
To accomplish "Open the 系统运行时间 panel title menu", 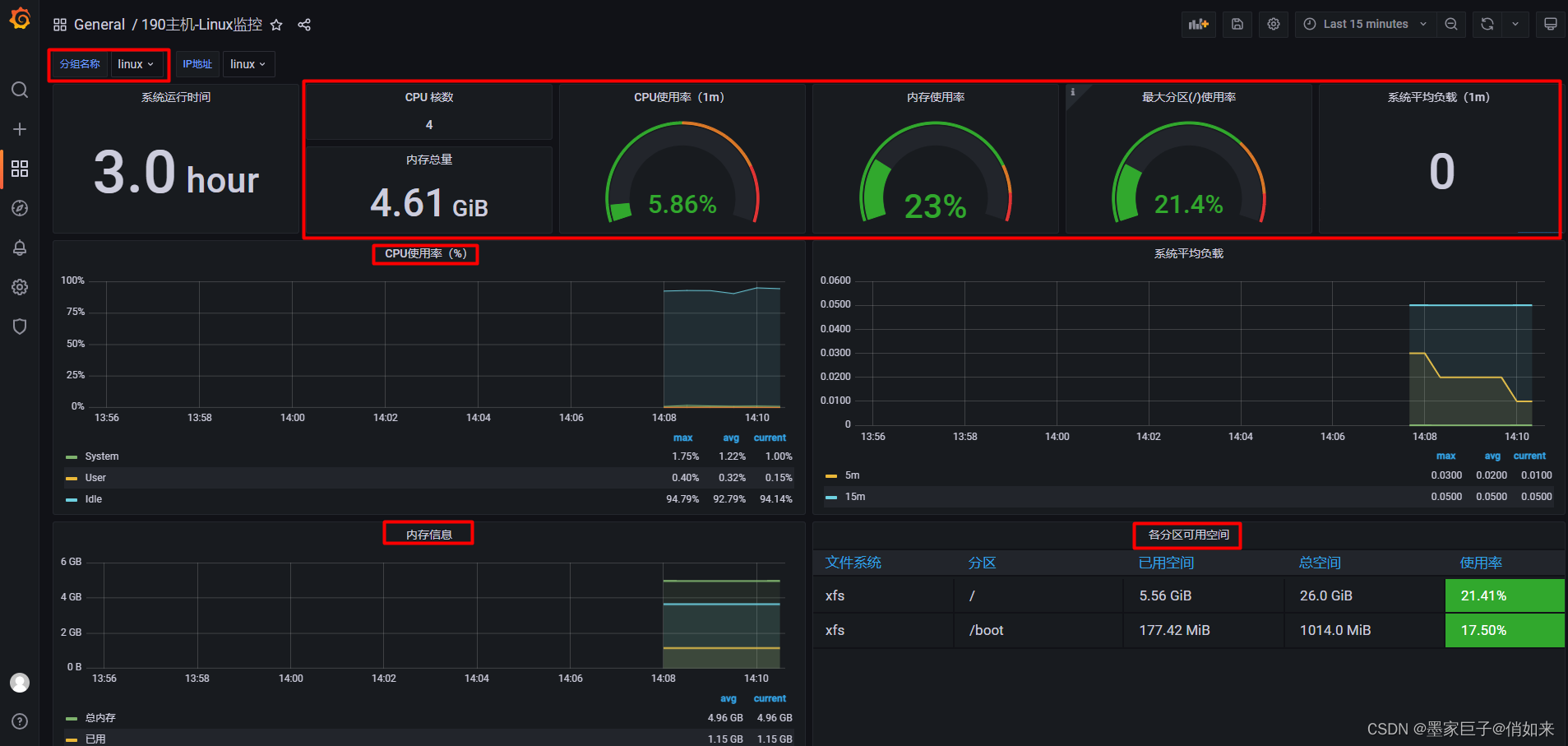I will pyautogui.click(x=176, y=97).
